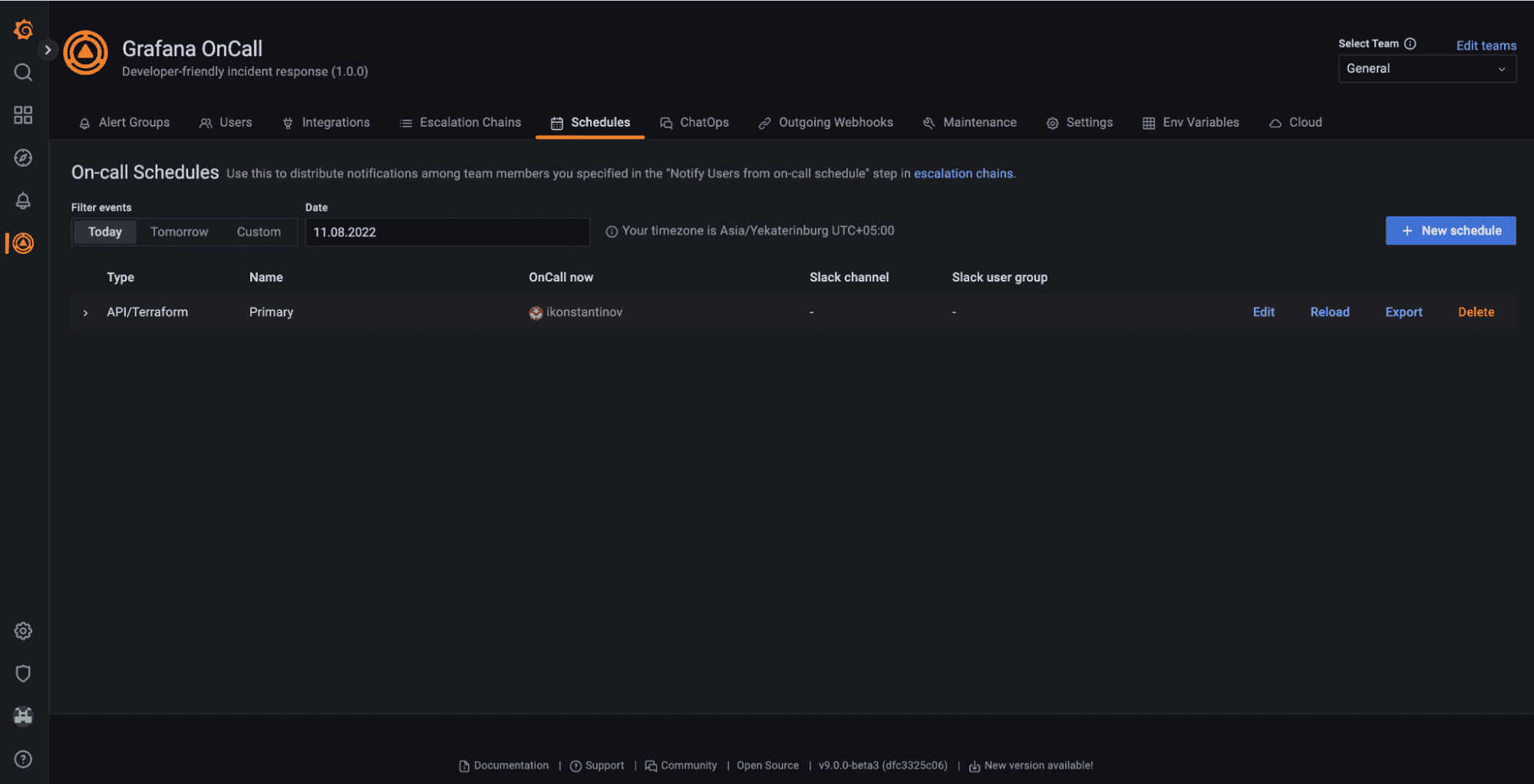Open Grafana configuration gear in sidebar
The height and width of the screenshot is (784, 1534).
click(x=22, y=631)
